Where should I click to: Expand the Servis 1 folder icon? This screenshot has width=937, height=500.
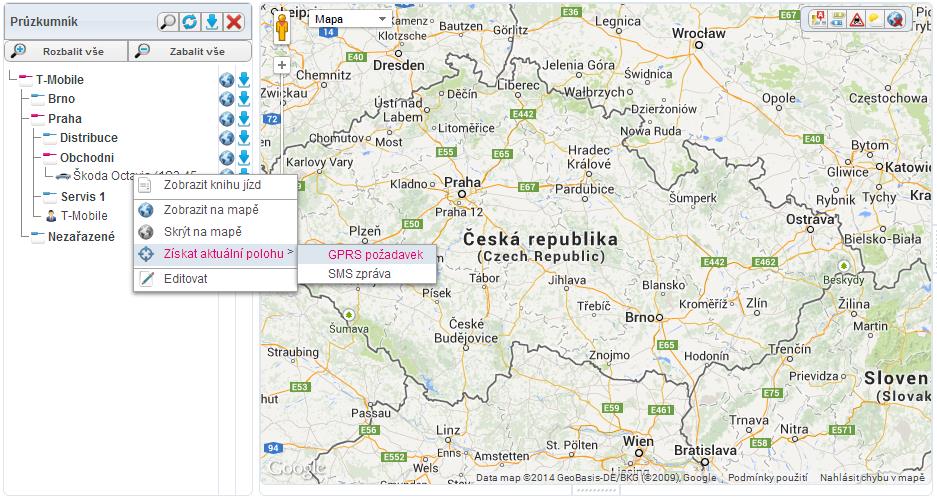[50, 196]
